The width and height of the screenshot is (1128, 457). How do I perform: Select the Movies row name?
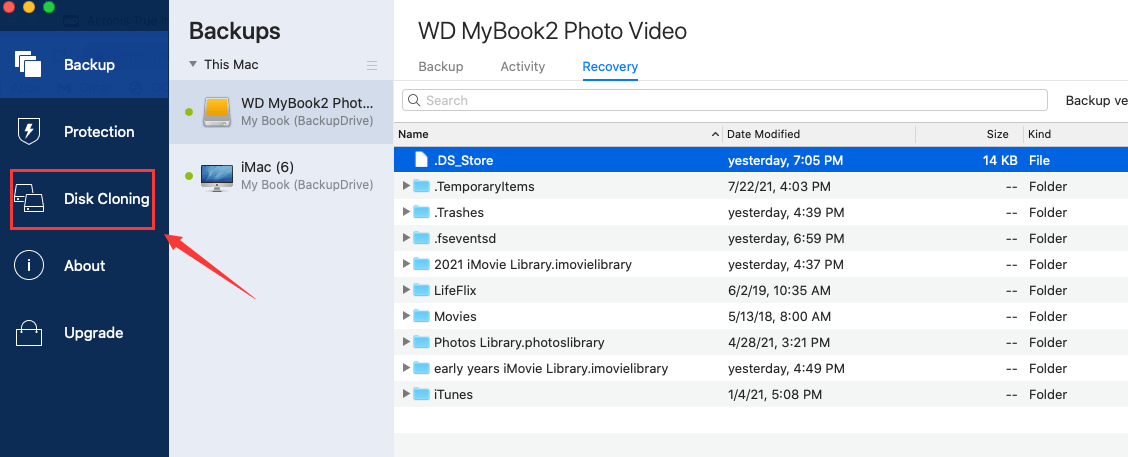point(455,317)
